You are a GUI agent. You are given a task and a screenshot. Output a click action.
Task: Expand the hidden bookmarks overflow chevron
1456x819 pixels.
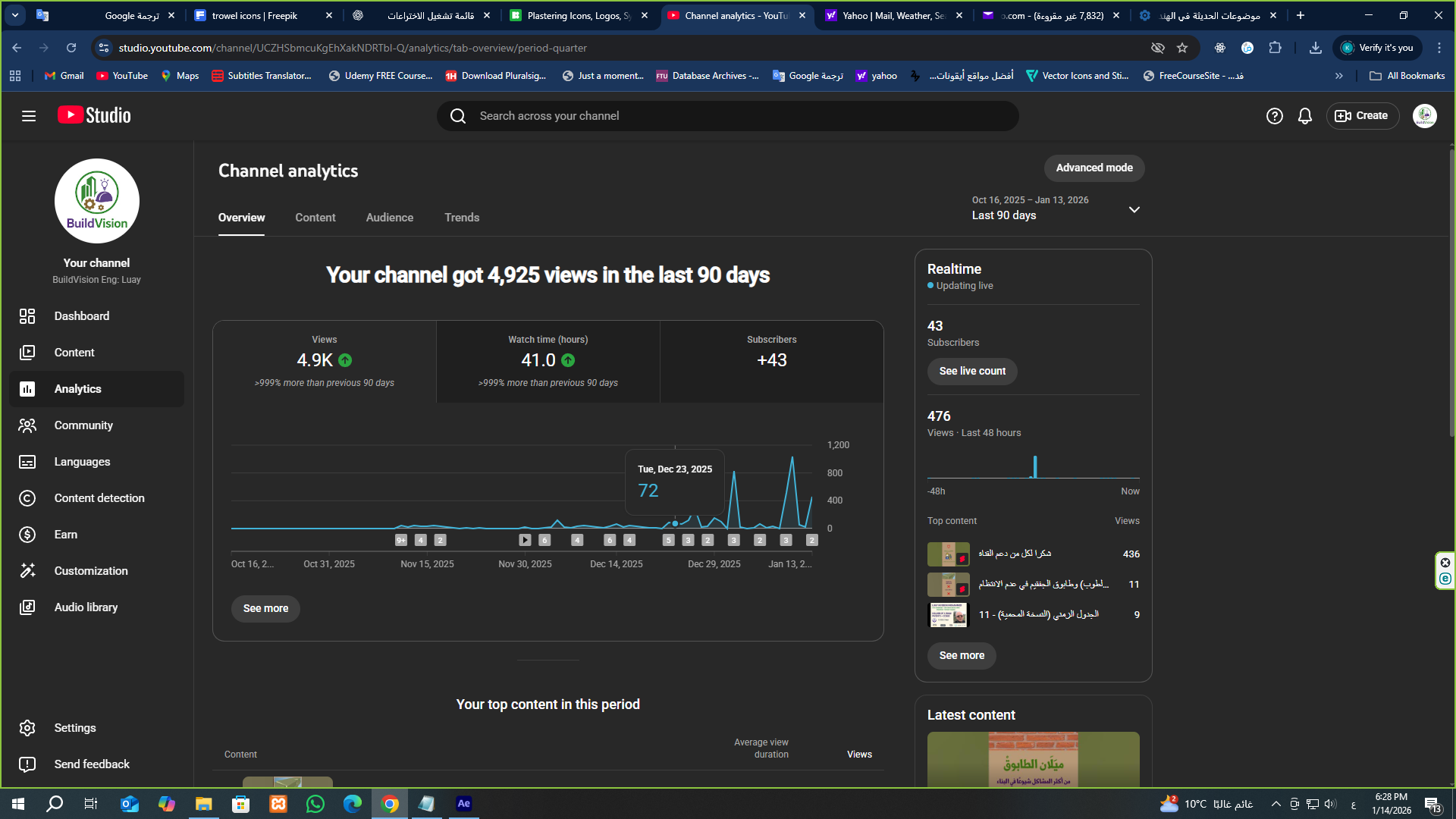point(1339,76)
